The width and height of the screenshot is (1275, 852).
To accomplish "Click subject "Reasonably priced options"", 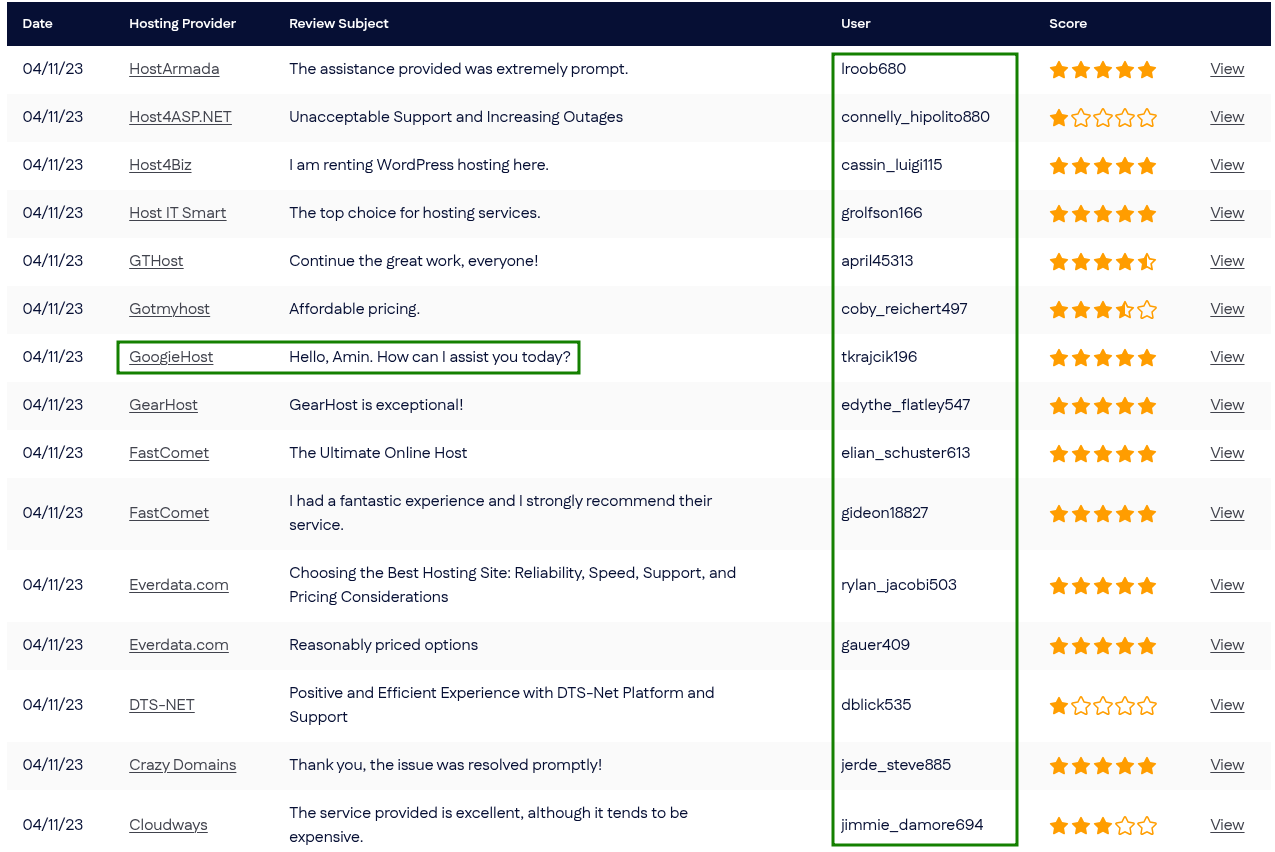I will 383,645.
